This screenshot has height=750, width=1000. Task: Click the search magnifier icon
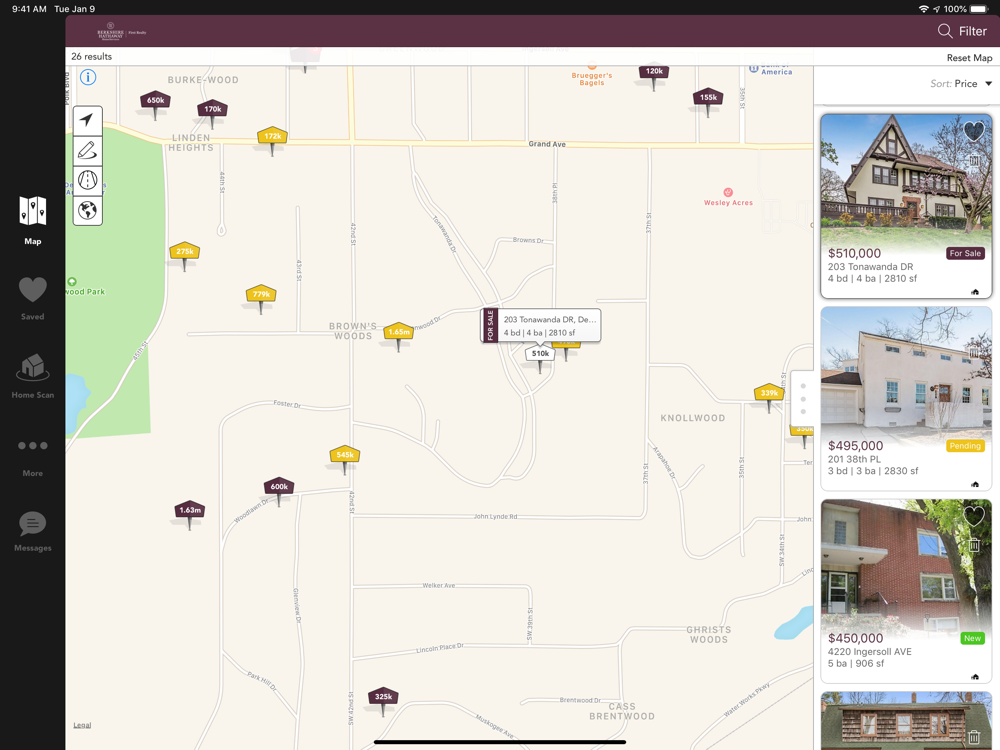pos(945,31)
